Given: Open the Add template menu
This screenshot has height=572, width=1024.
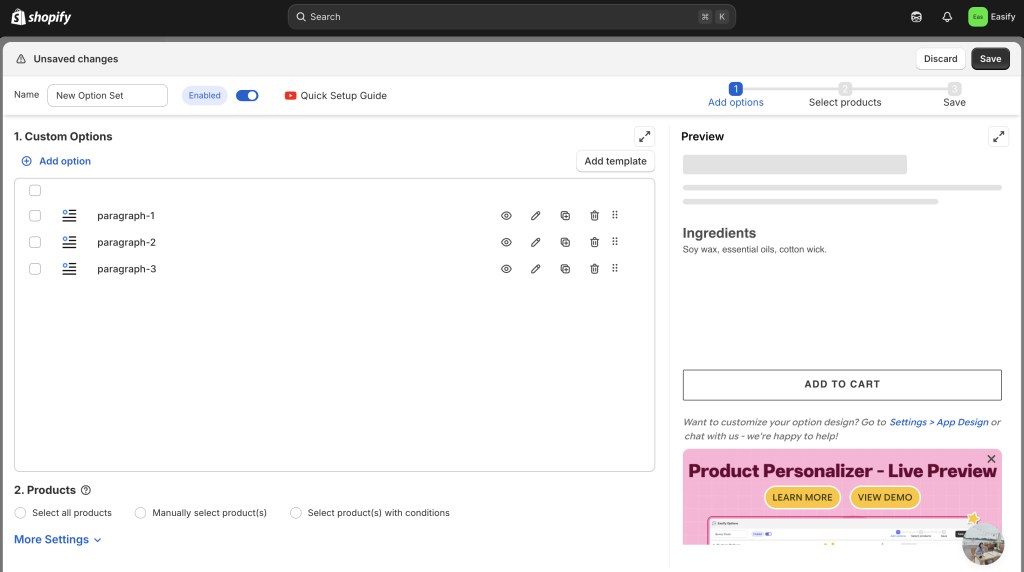Looking at the screenshot, I should (615, 161).
